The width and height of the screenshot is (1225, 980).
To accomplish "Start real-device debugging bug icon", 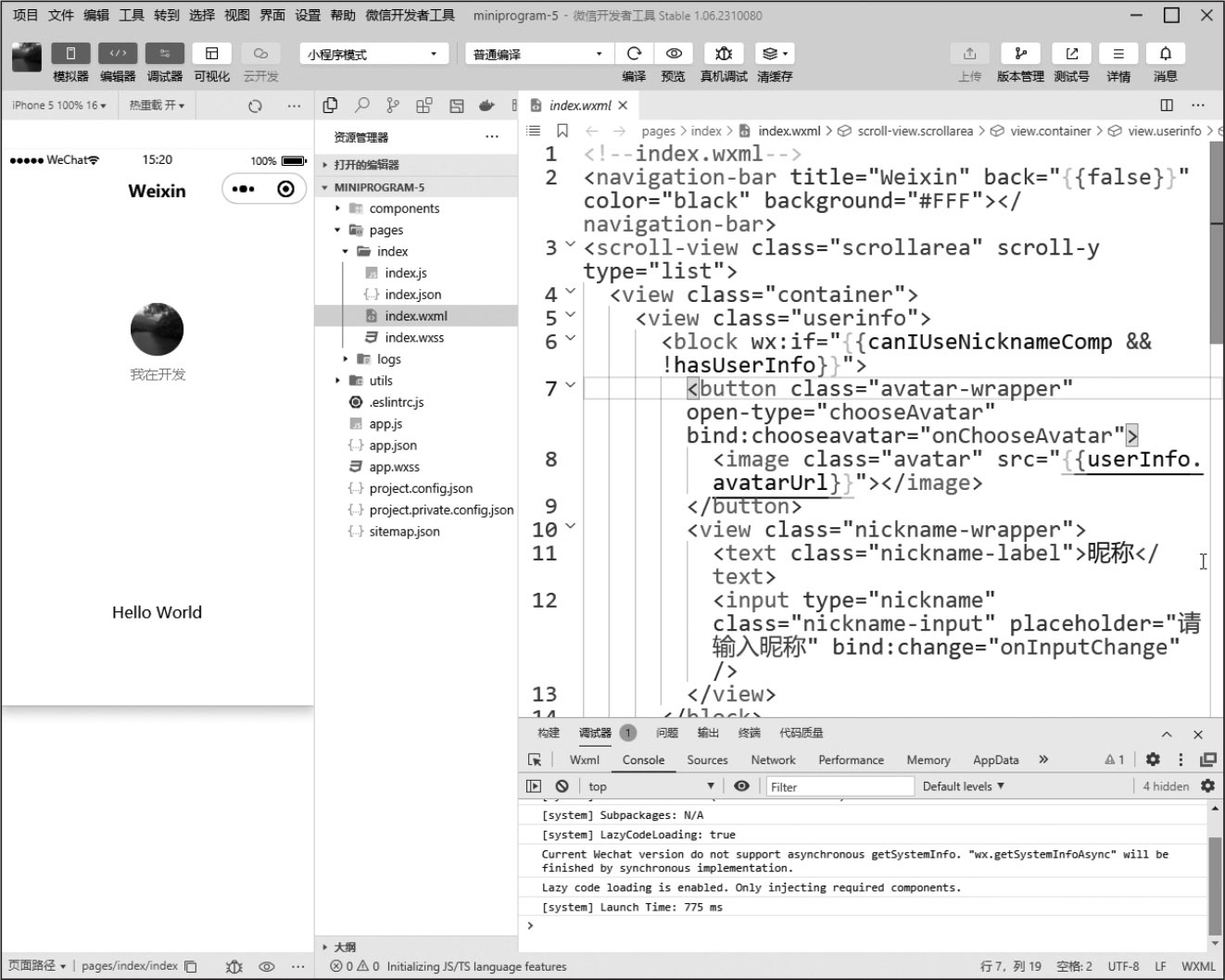I will point(724,54).
